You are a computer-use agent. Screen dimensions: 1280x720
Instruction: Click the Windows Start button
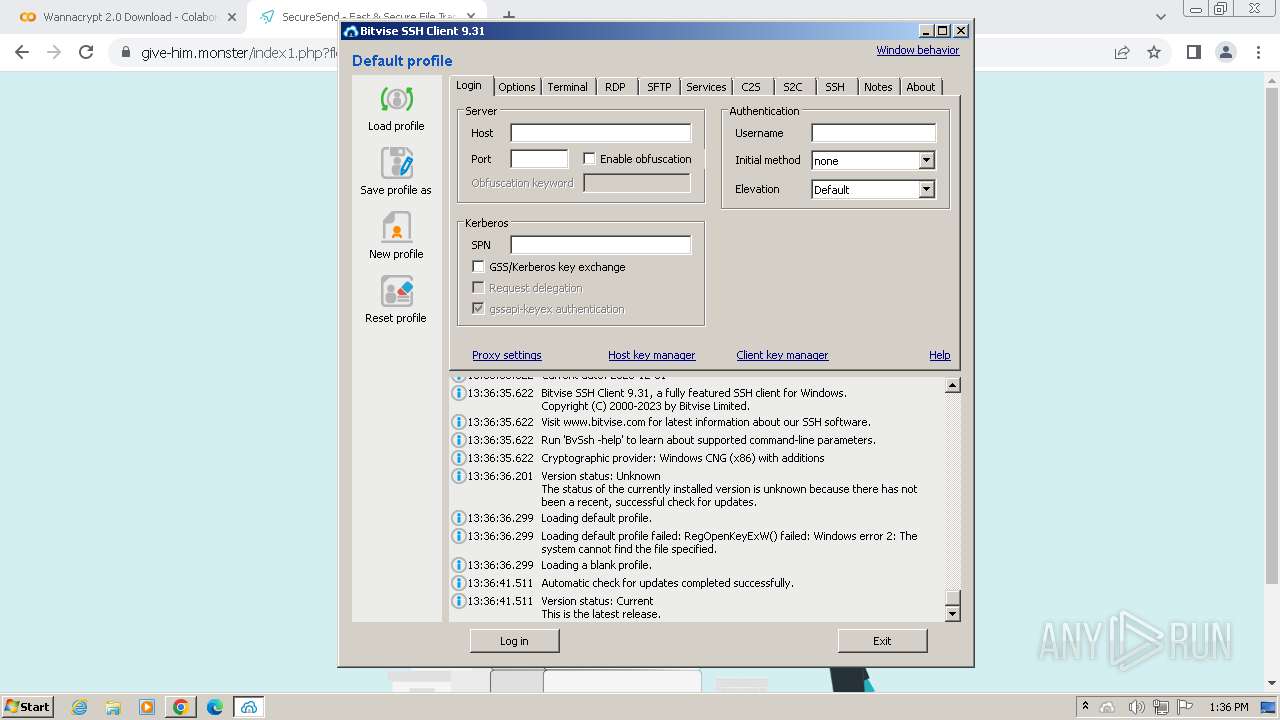28,707
